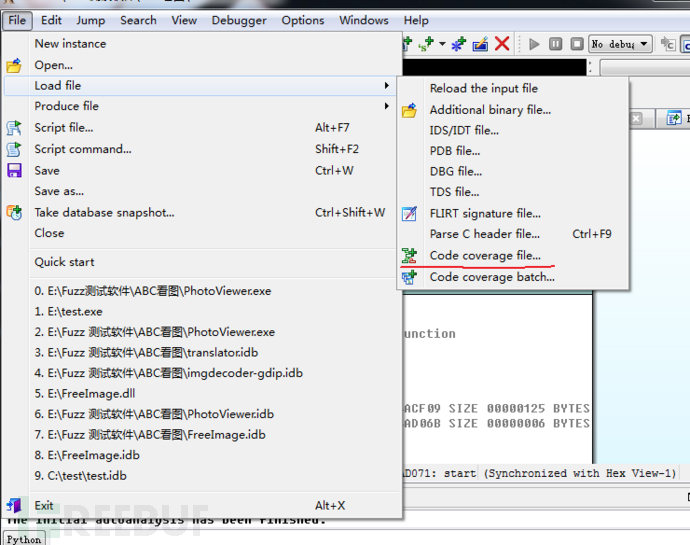The height and width of the screenshot is (545, 690).
Task: Click Script file... menu item
Action: [64, 128]
